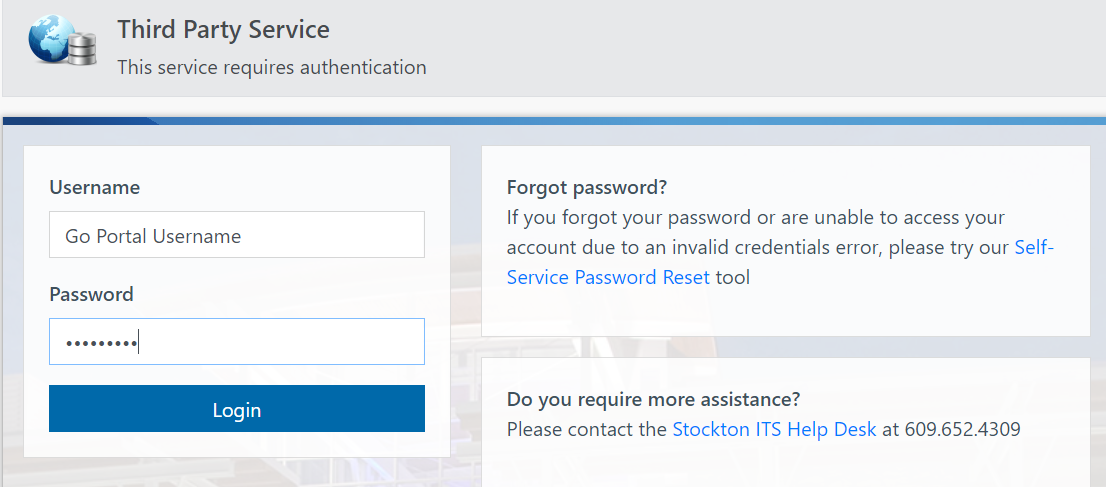Open the Stockton ITS Help Desk link
Screen dimensions: 1106x487
(774, 429)
